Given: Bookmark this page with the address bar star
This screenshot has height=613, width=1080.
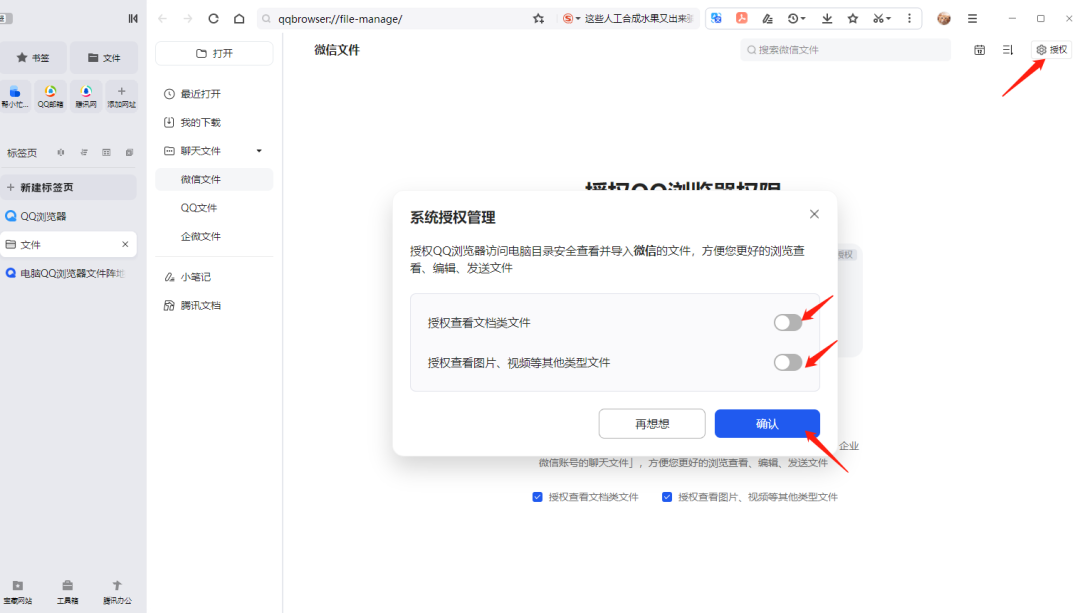Looking at the screenshot, I should (x=539, y=19).
